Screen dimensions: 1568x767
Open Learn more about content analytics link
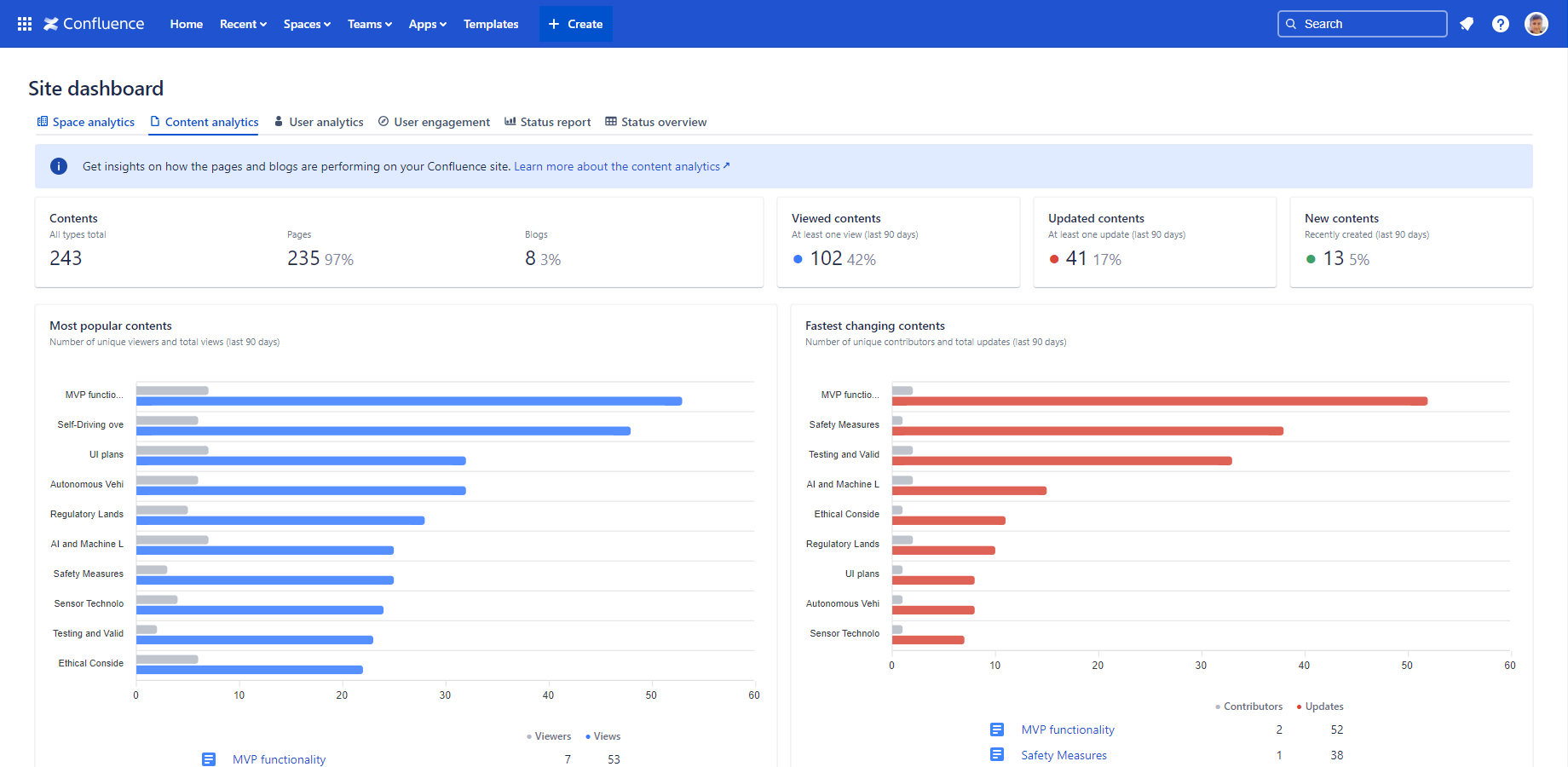coord(621,166)
